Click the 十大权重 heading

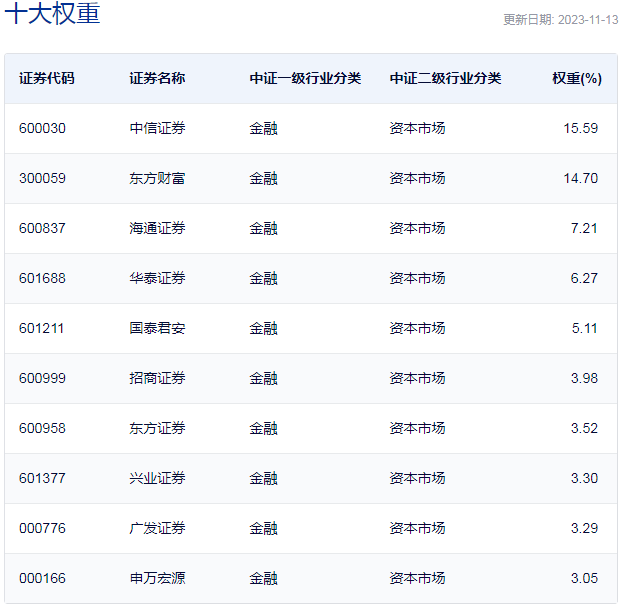click(x=52, y=13)
